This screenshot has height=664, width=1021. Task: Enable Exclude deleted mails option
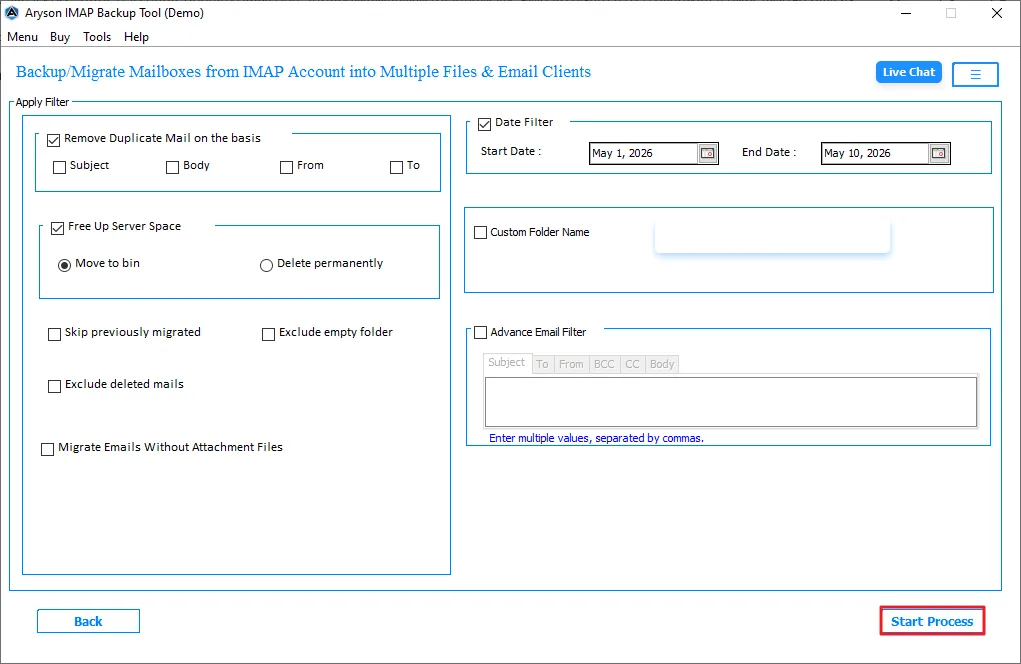pos(55,386)
